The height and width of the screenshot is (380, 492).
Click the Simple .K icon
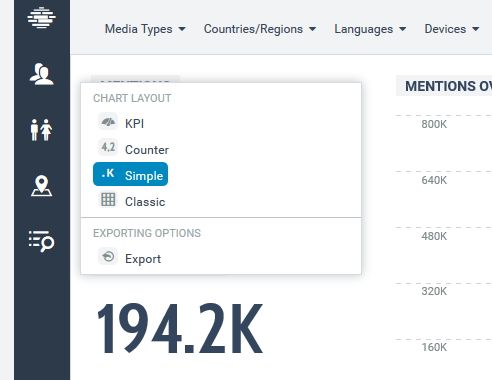click(108, 173)
